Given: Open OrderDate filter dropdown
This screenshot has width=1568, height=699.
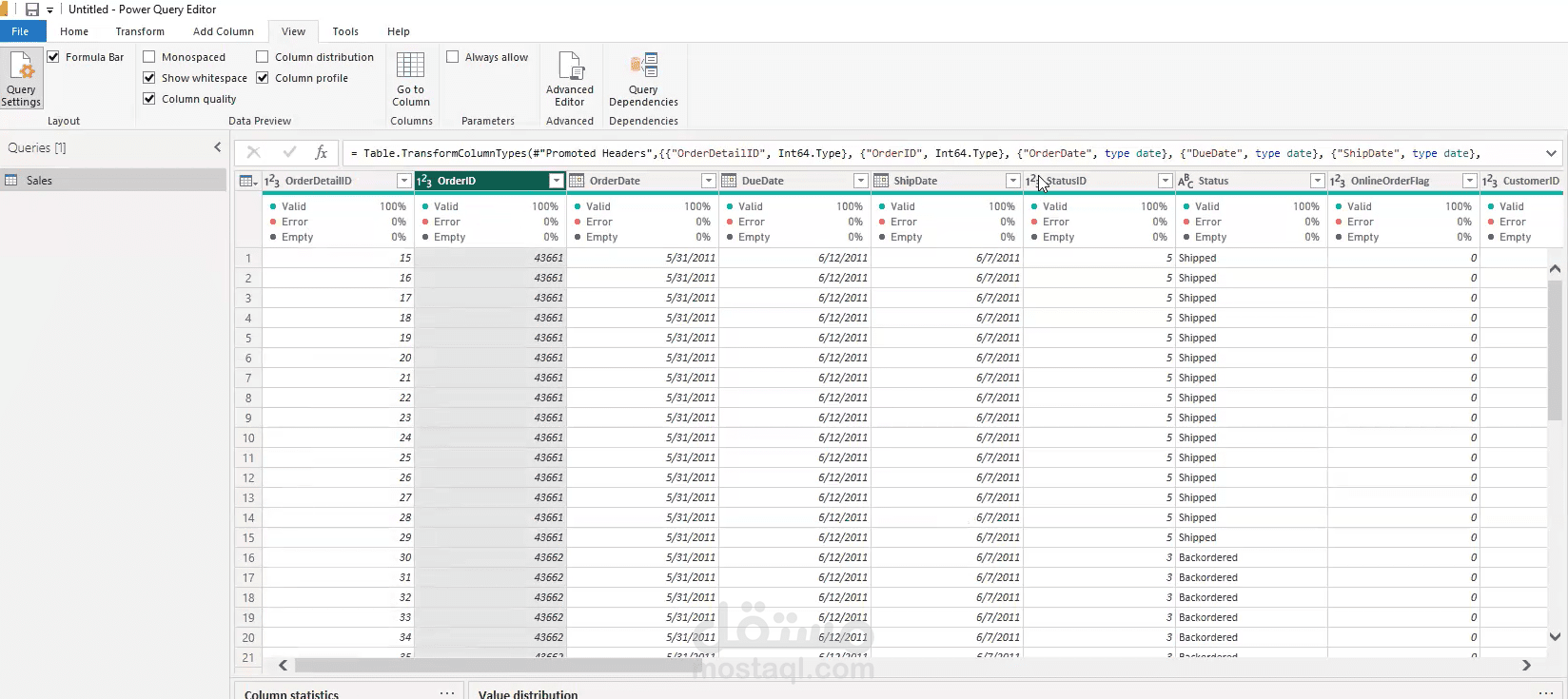Looking at the screenshot, I should point(708,181).
